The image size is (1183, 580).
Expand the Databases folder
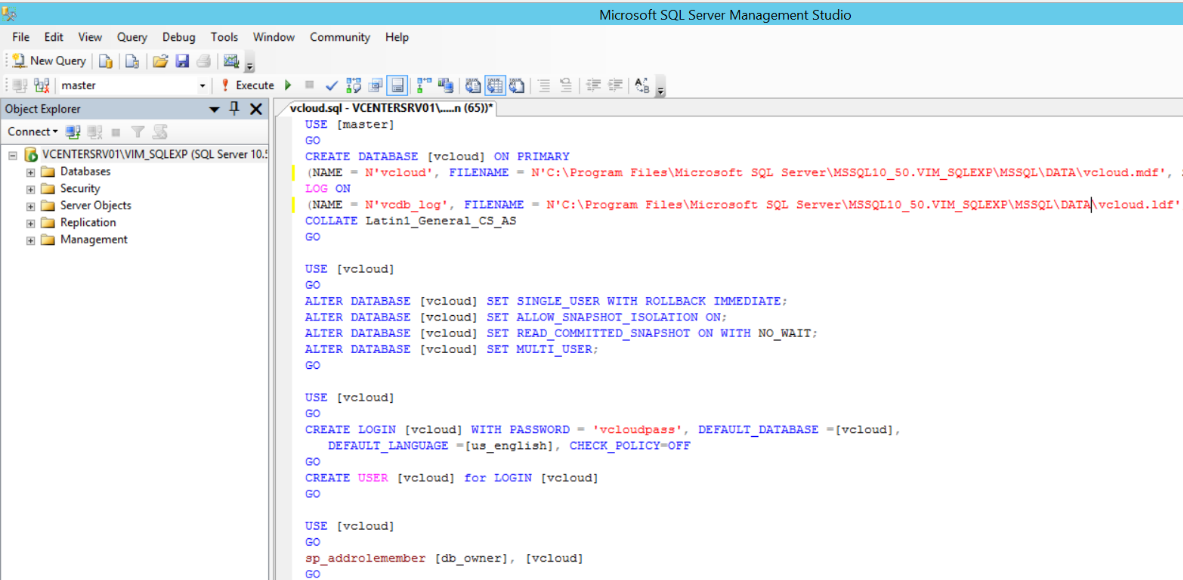[x=30, y=172]
